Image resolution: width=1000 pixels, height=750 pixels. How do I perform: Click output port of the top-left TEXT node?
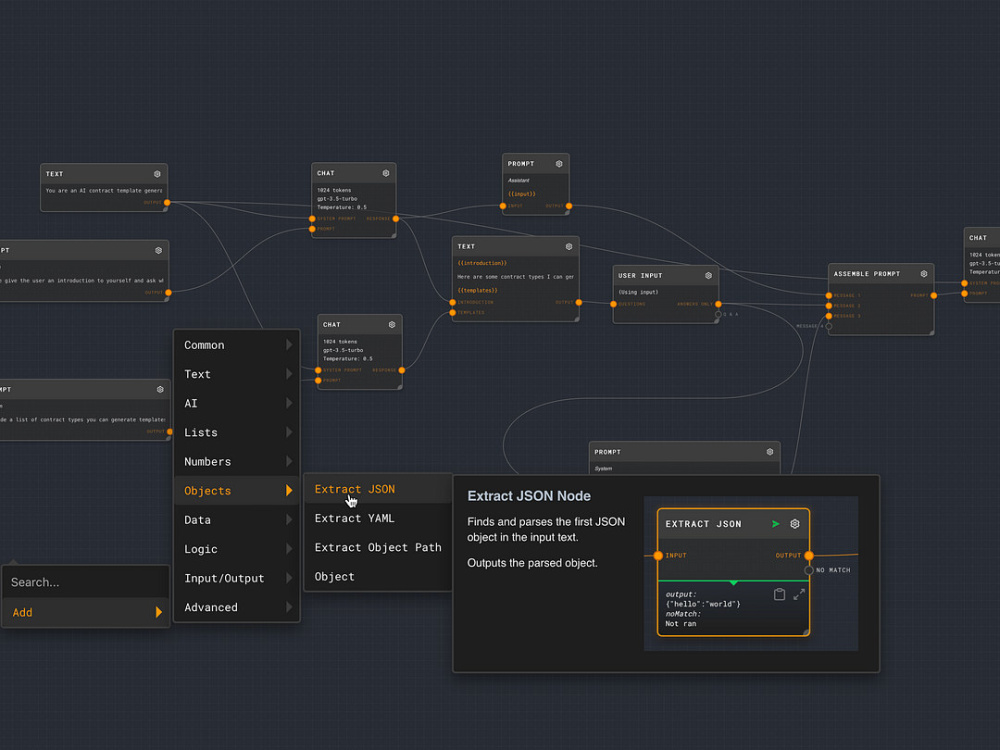click(x=167, y=203)
